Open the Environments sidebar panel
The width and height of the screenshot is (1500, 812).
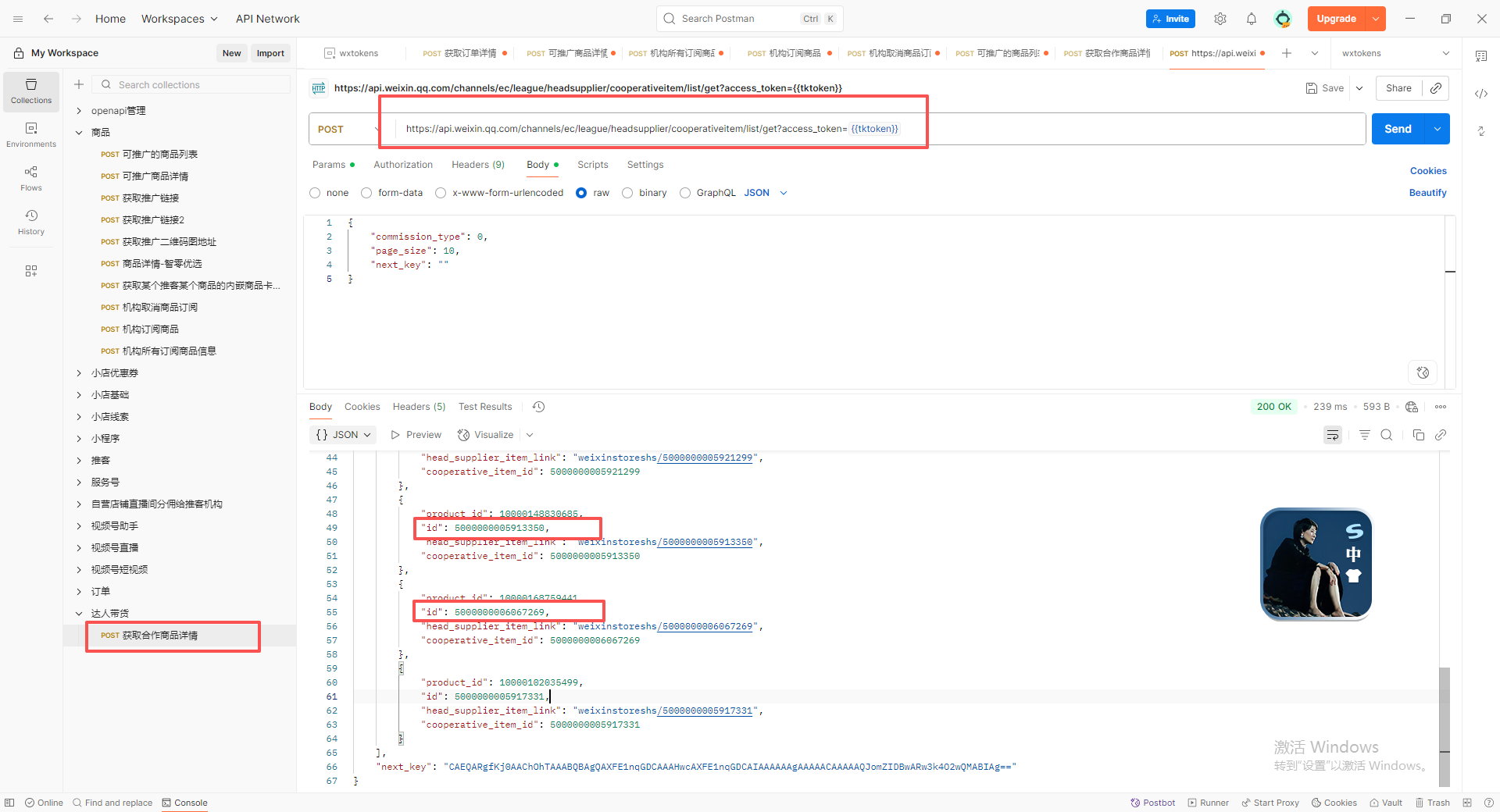[x=31, y=134]
